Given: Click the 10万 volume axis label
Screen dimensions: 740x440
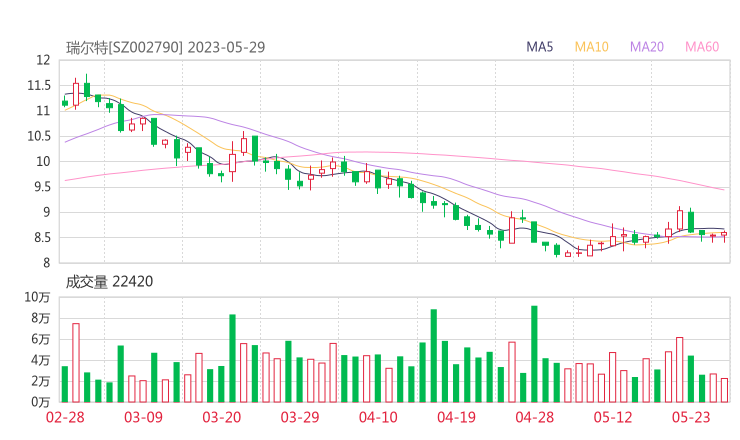Looking at the screenshot, I should point(37,297).
